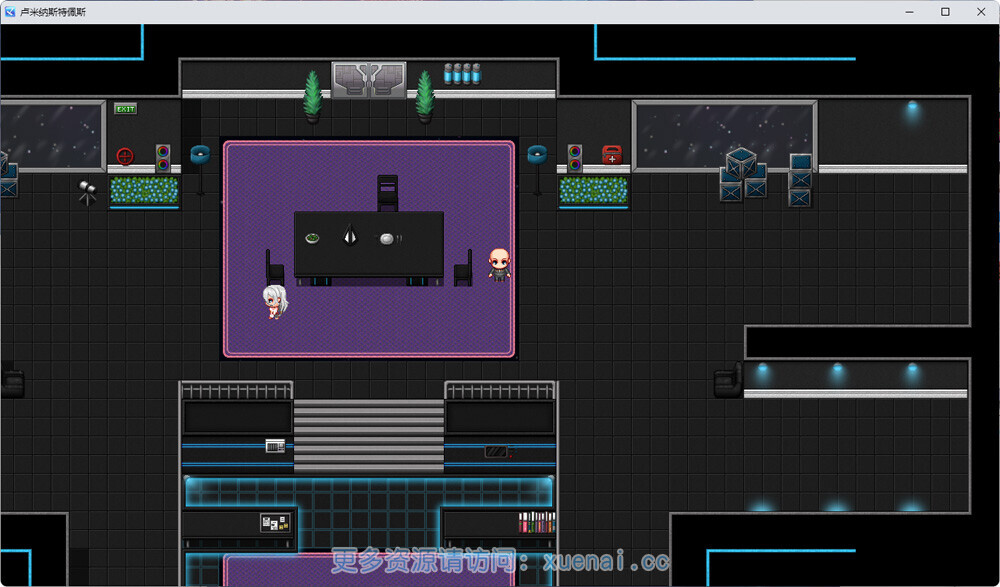Click the white plate with cutlery
Screen dimensions: 1000x587
(x=390, y=239)
